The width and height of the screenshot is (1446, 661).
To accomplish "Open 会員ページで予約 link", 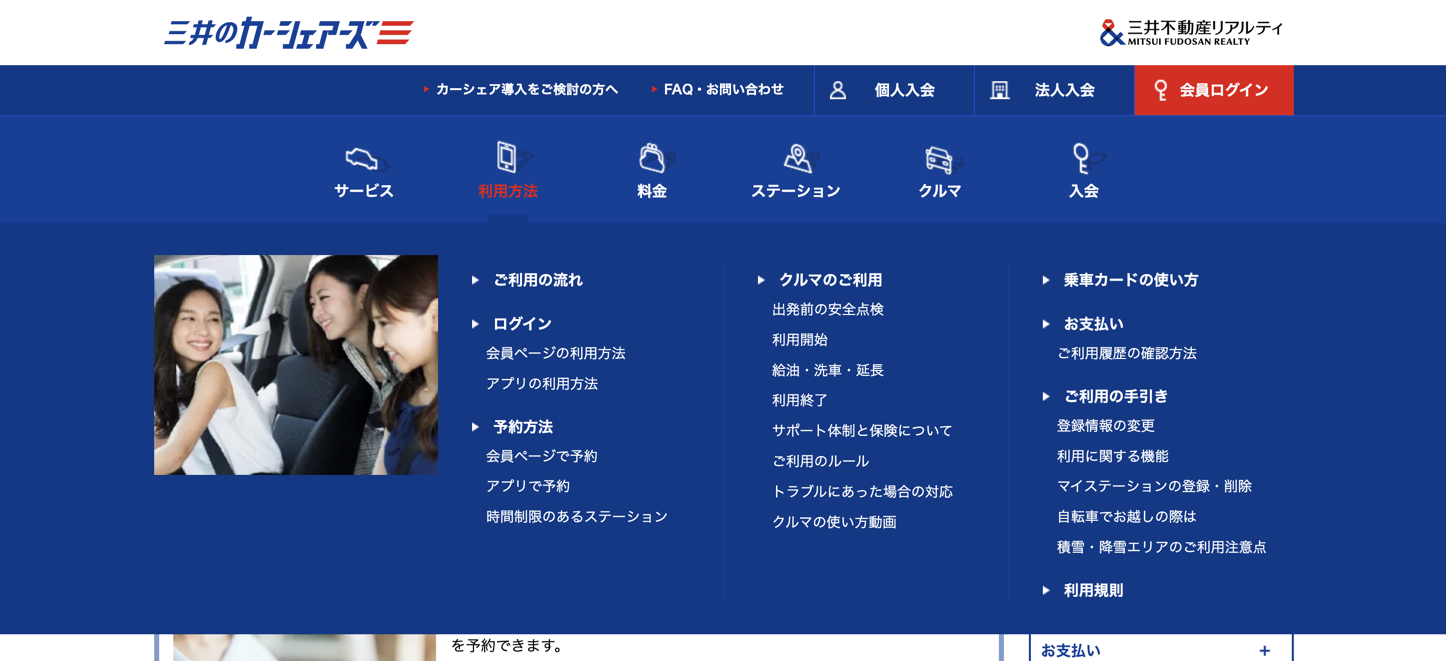I will [542, 457].
